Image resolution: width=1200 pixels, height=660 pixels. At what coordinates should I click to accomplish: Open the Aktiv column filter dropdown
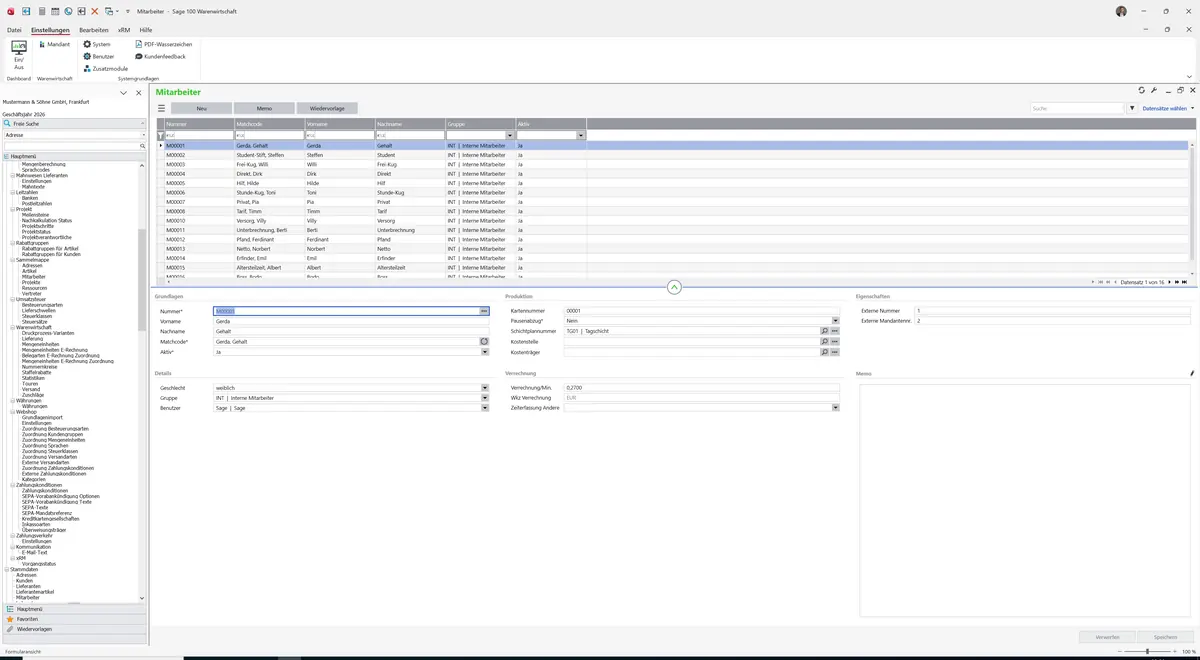click(x=581, y=135)
